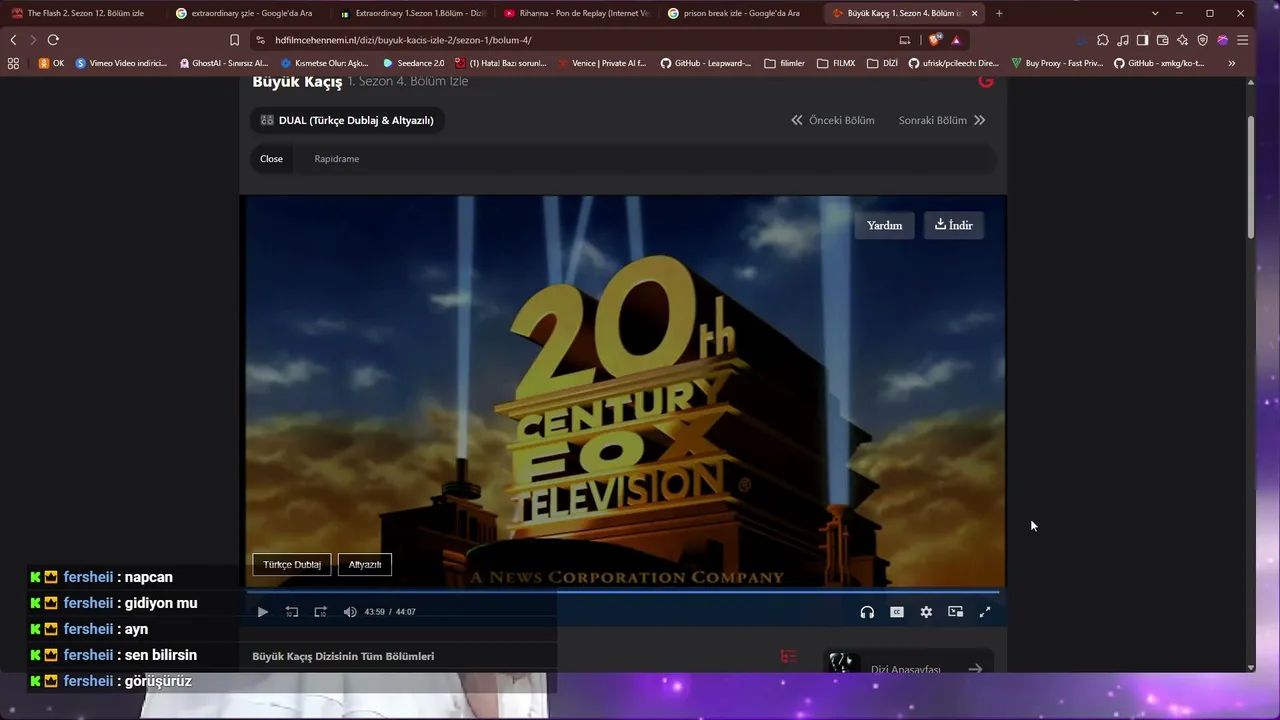Open the Seedance 2.0 bookmark
The width and height of the screenshot is (1280, 720).
(414, 63)
